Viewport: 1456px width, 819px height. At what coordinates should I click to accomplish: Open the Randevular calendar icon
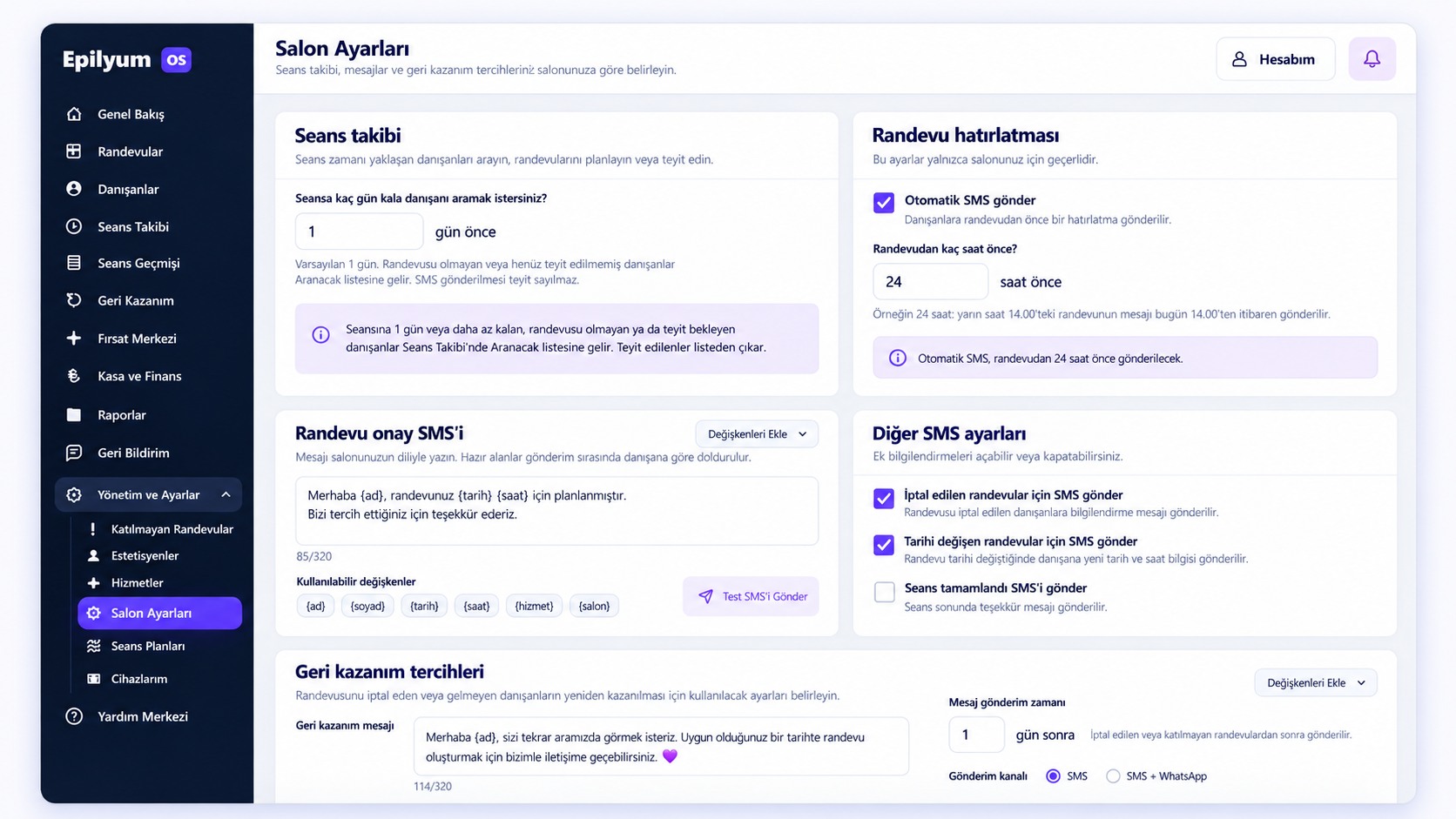click(74, 151)
